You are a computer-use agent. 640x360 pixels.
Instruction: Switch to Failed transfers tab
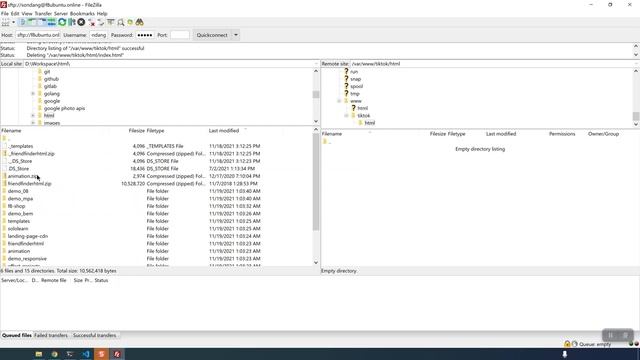click(x=51, y=335)
